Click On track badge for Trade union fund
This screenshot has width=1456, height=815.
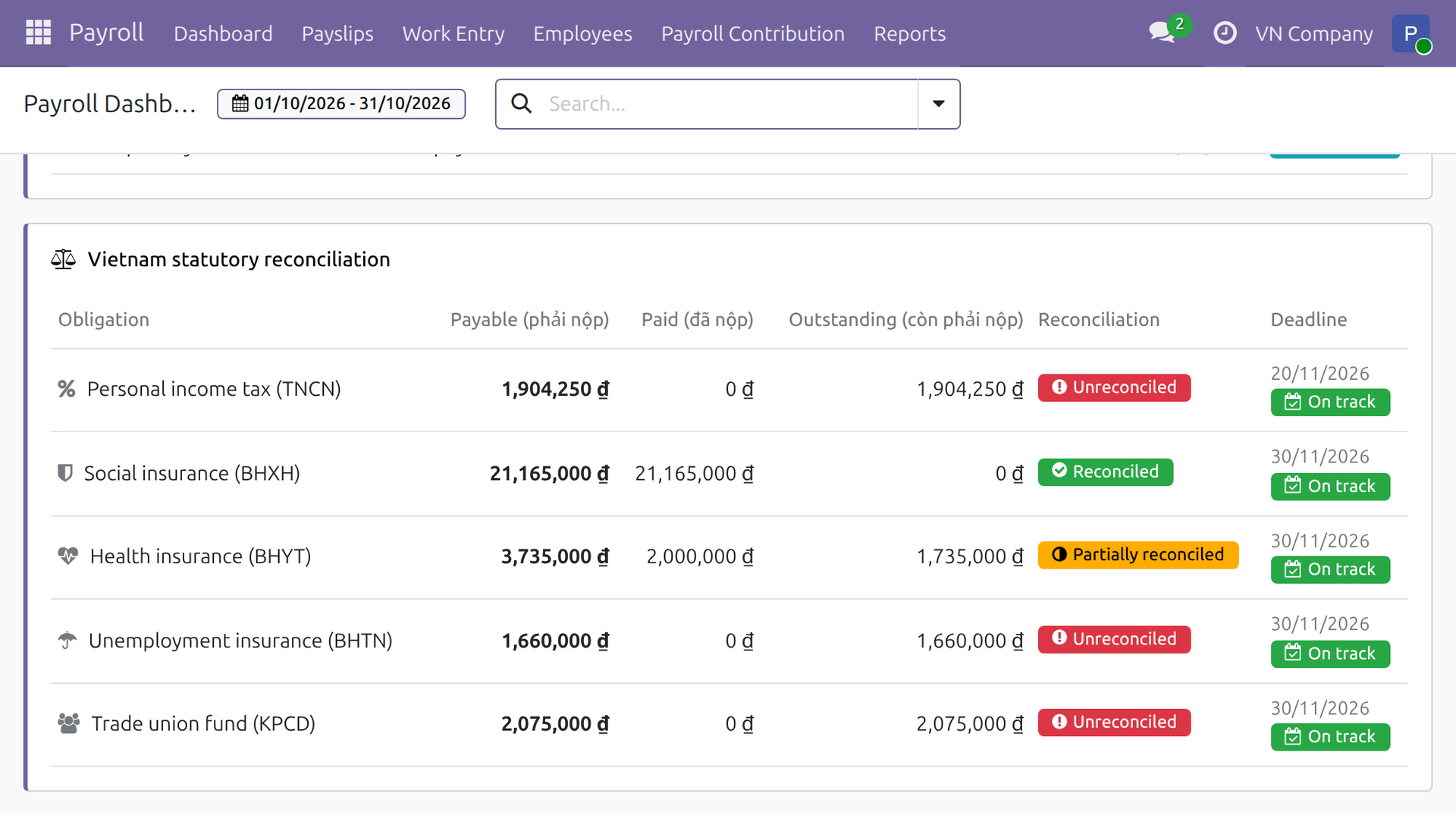point(1330,737)
